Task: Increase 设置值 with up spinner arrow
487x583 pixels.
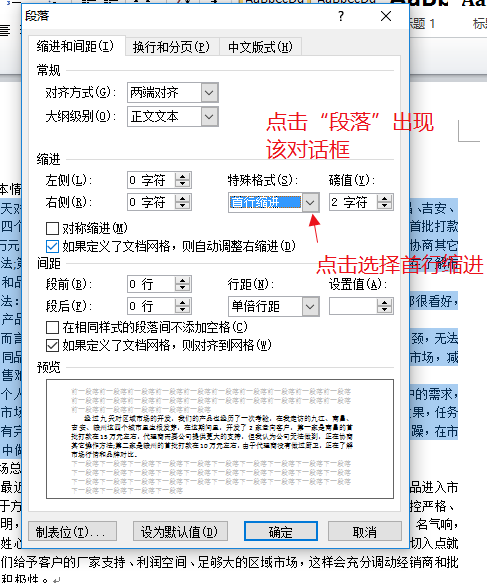Action: point(384,302)
